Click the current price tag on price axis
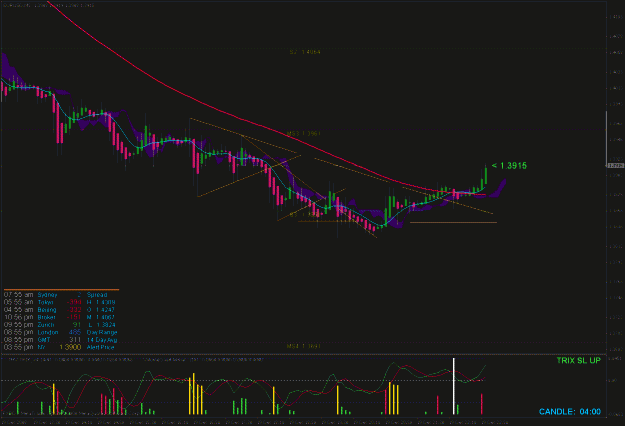 615,165
